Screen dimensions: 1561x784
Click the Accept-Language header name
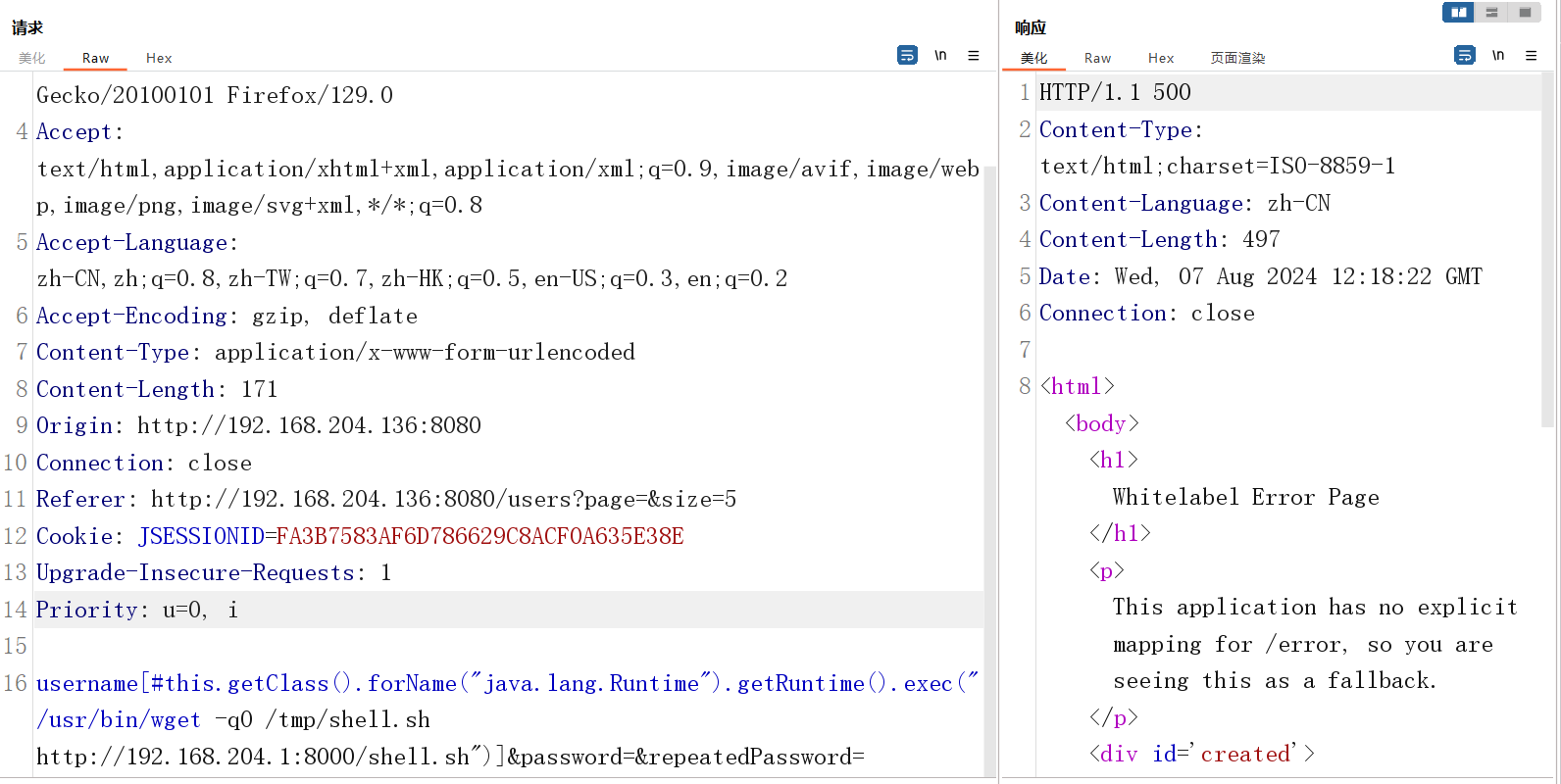[x=132, y=242]
